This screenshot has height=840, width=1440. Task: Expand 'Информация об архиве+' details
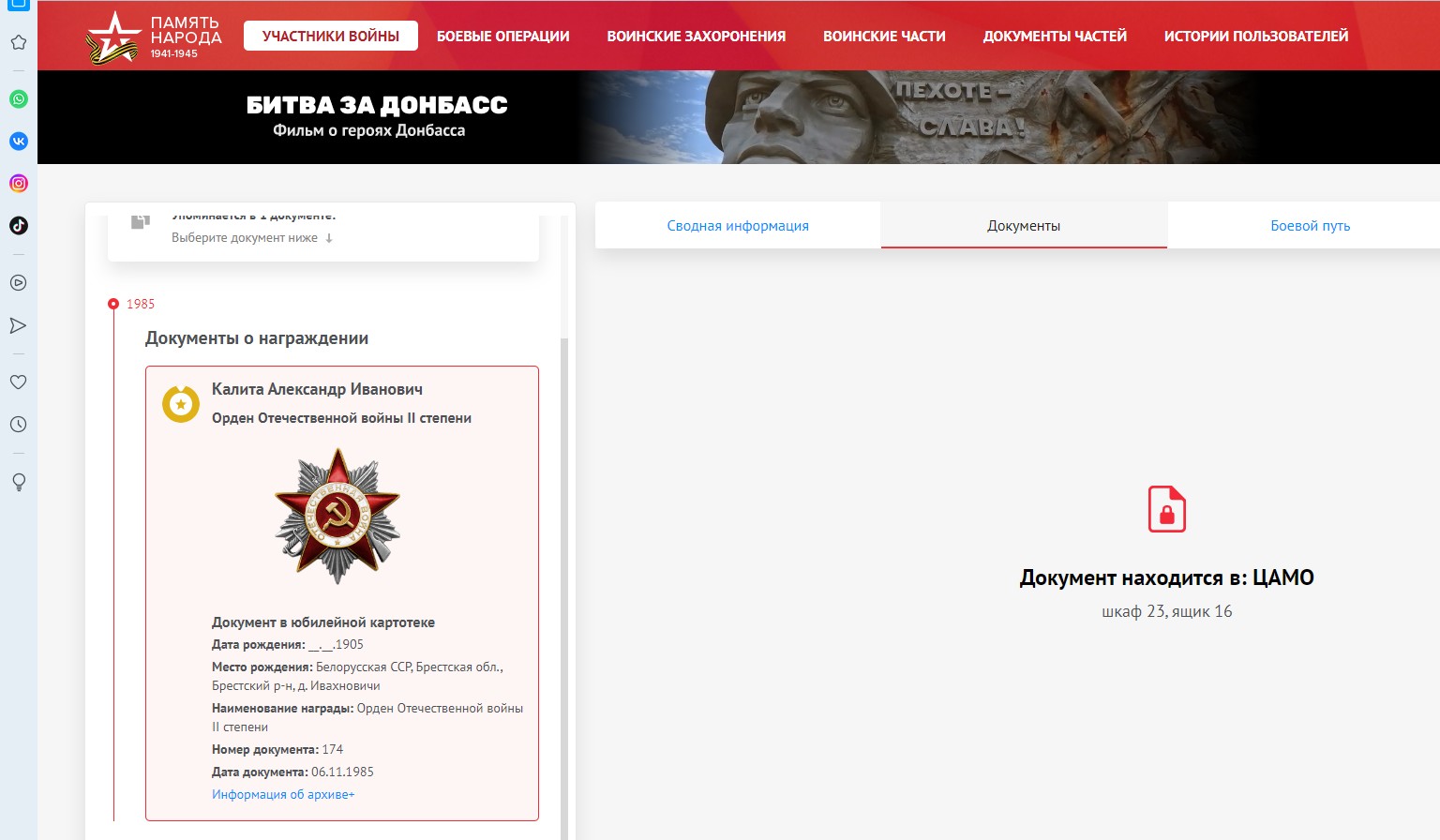click(x=283, y=795)
